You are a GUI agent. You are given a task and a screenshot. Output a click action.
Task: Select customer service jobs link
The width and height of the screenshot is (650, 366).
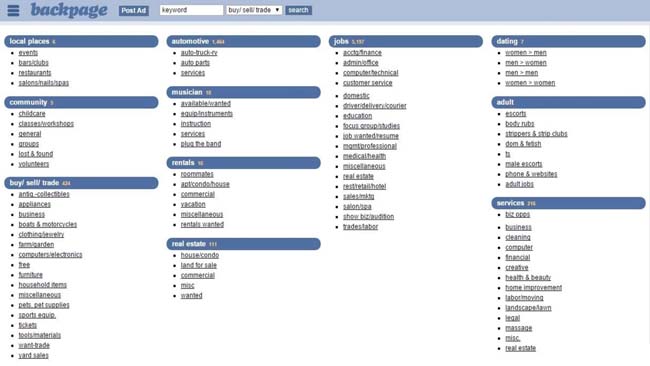coord(367,83)
